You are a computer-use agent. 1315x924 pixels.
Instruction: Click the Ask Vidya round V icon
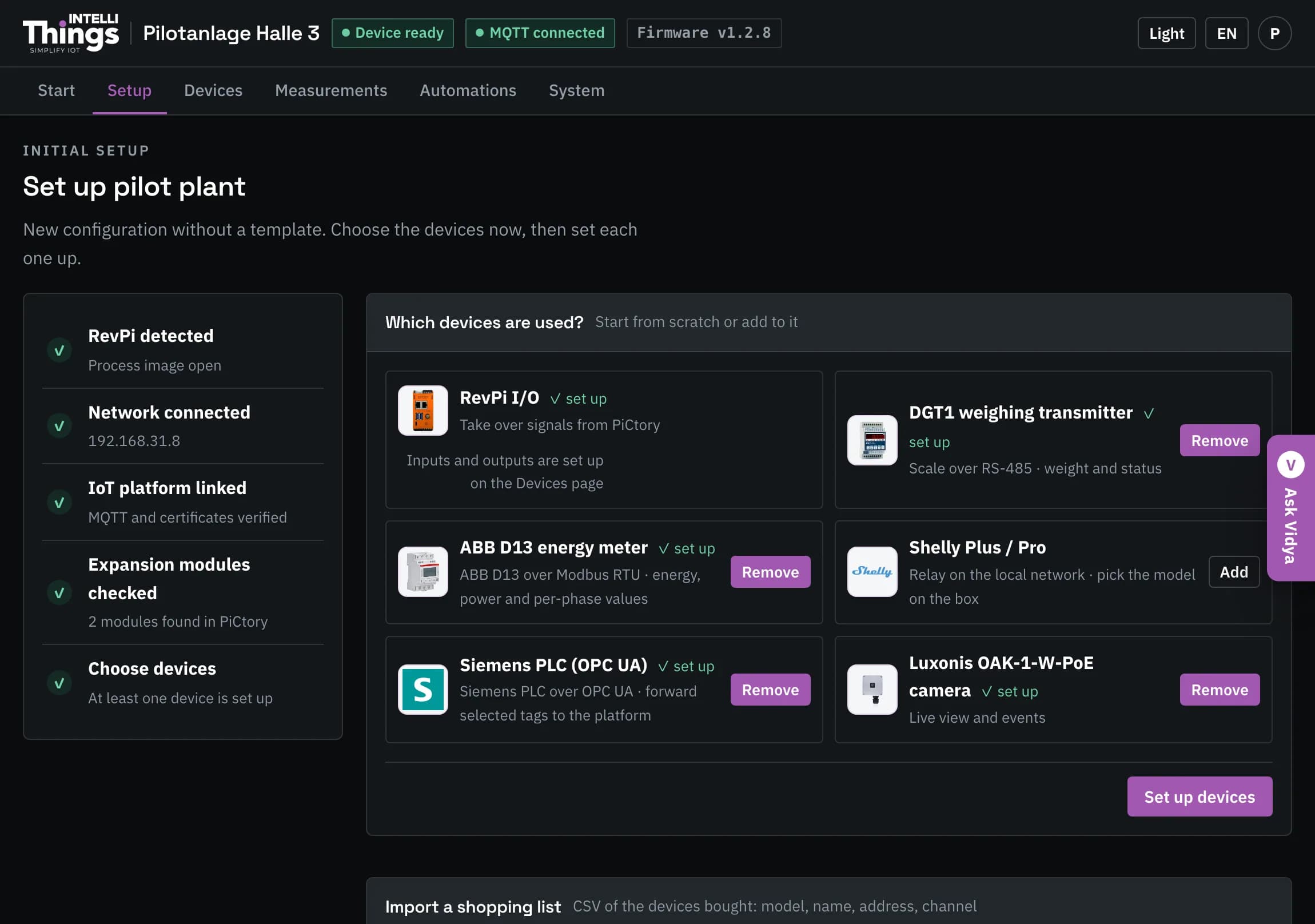tap(1290, 465)
